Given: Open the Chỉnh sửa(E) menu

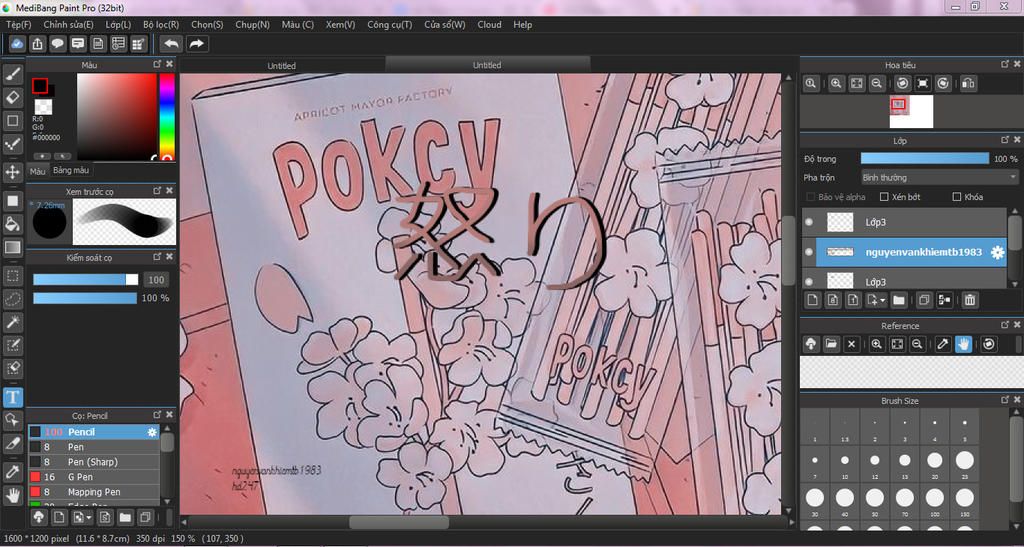Looking at the screenshot, I should point(69,25).
